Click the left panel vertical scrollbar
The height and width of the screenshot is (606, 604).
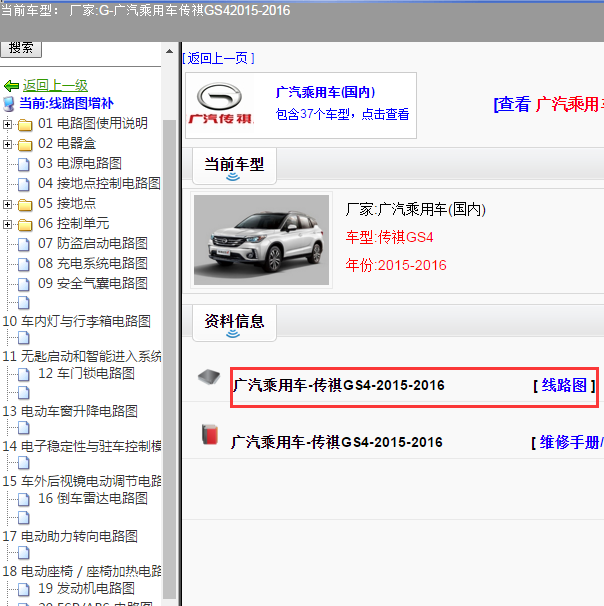(x=169, y=358)
